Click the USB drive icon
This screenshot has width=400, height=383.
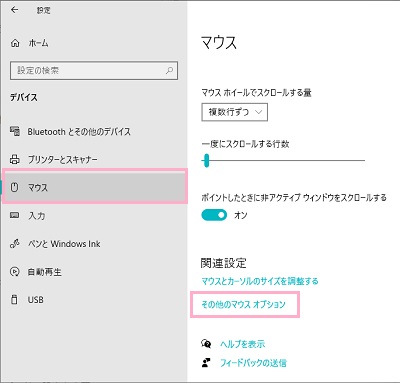point(14,299)
